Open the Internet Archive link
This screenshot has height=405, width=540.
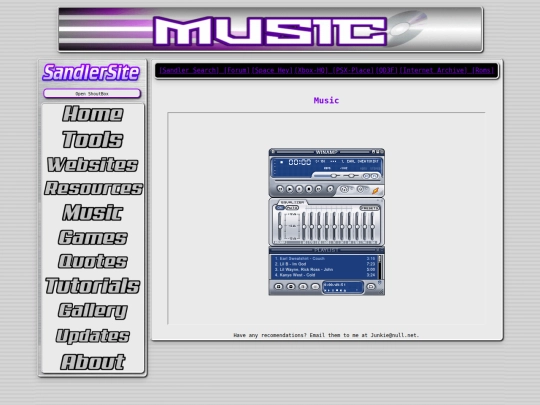[x=434, y=70]
